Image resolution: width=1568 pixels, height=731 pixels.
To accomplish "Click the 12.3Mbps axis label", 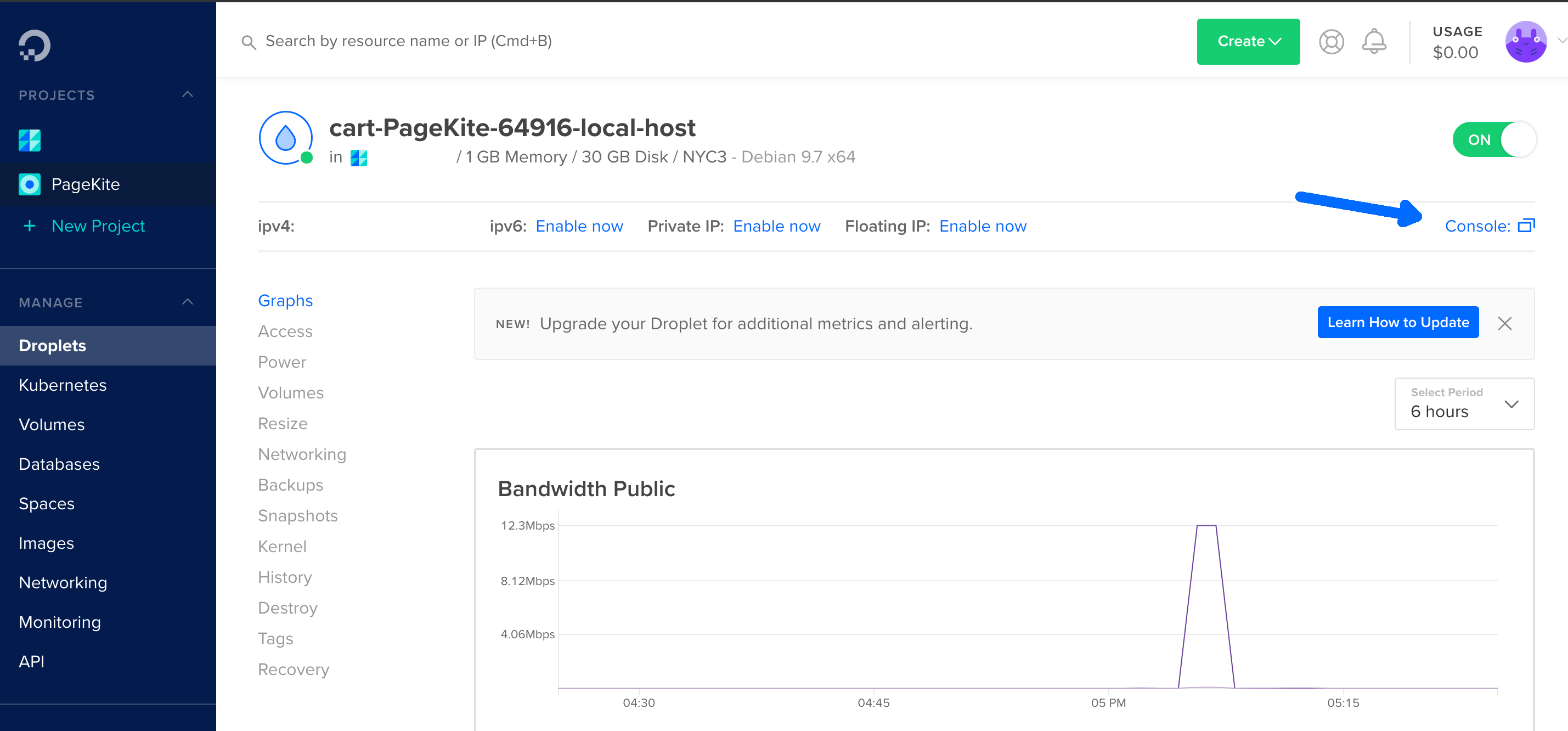I will coord(527,526).
